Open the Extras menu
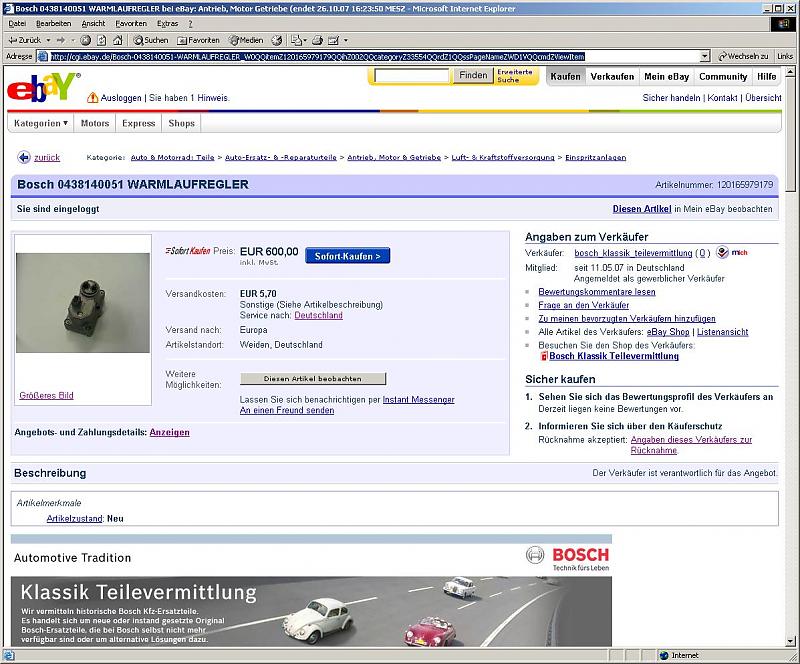800x664 pixels. (167, 23)
